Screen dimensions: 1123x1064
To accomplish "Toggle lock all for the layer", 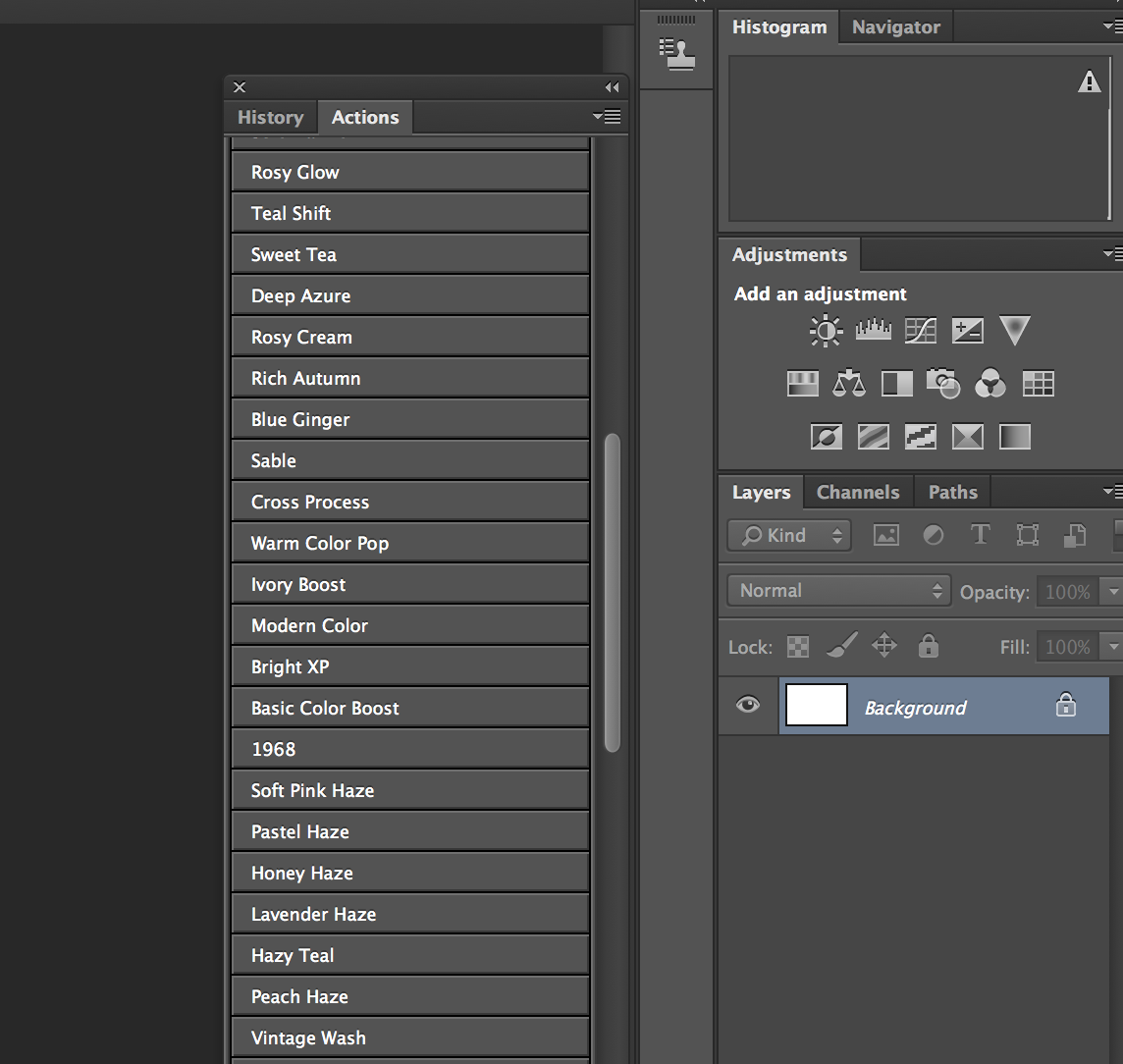I will click(929, 646).
